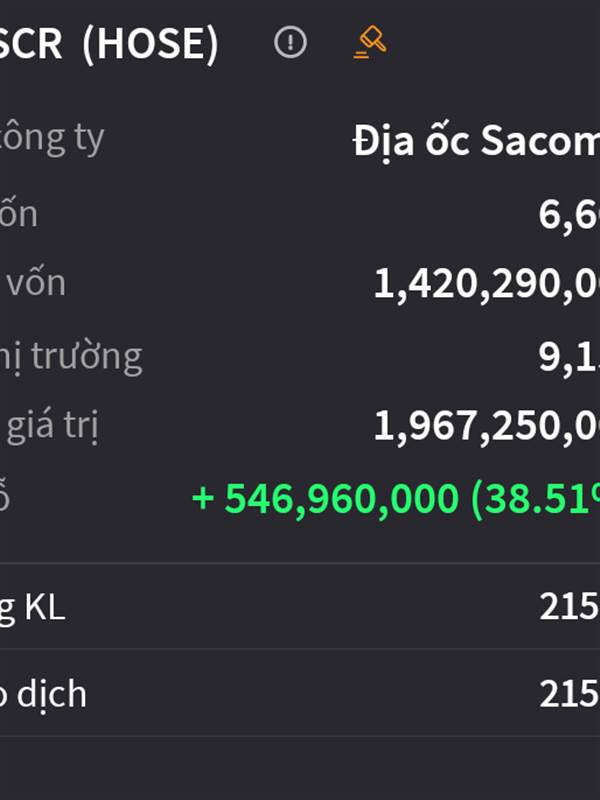Screen dimensions: 600x800
Task: Open company name Địa ốc Sacom
Action: [x=476, y=141]
